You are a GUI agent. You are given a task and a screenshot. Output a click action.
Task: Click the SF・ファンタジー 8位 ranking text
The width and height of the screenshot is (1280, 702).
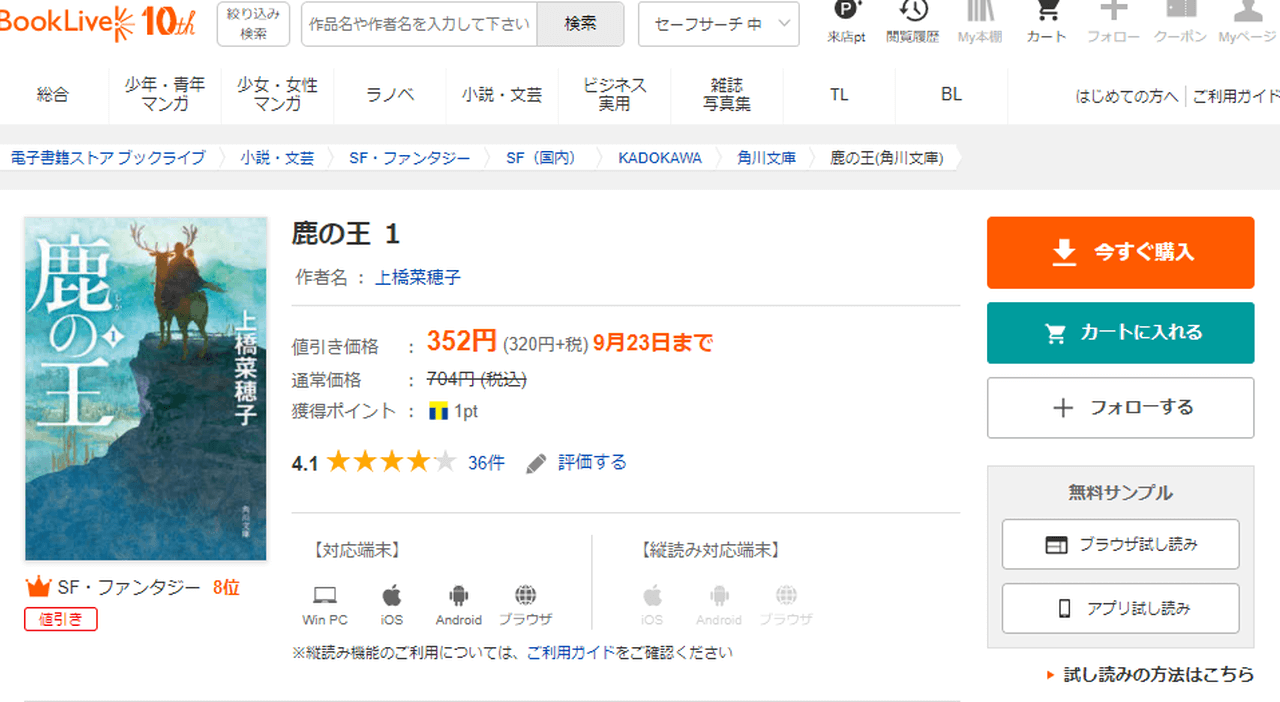click(148, 587)
